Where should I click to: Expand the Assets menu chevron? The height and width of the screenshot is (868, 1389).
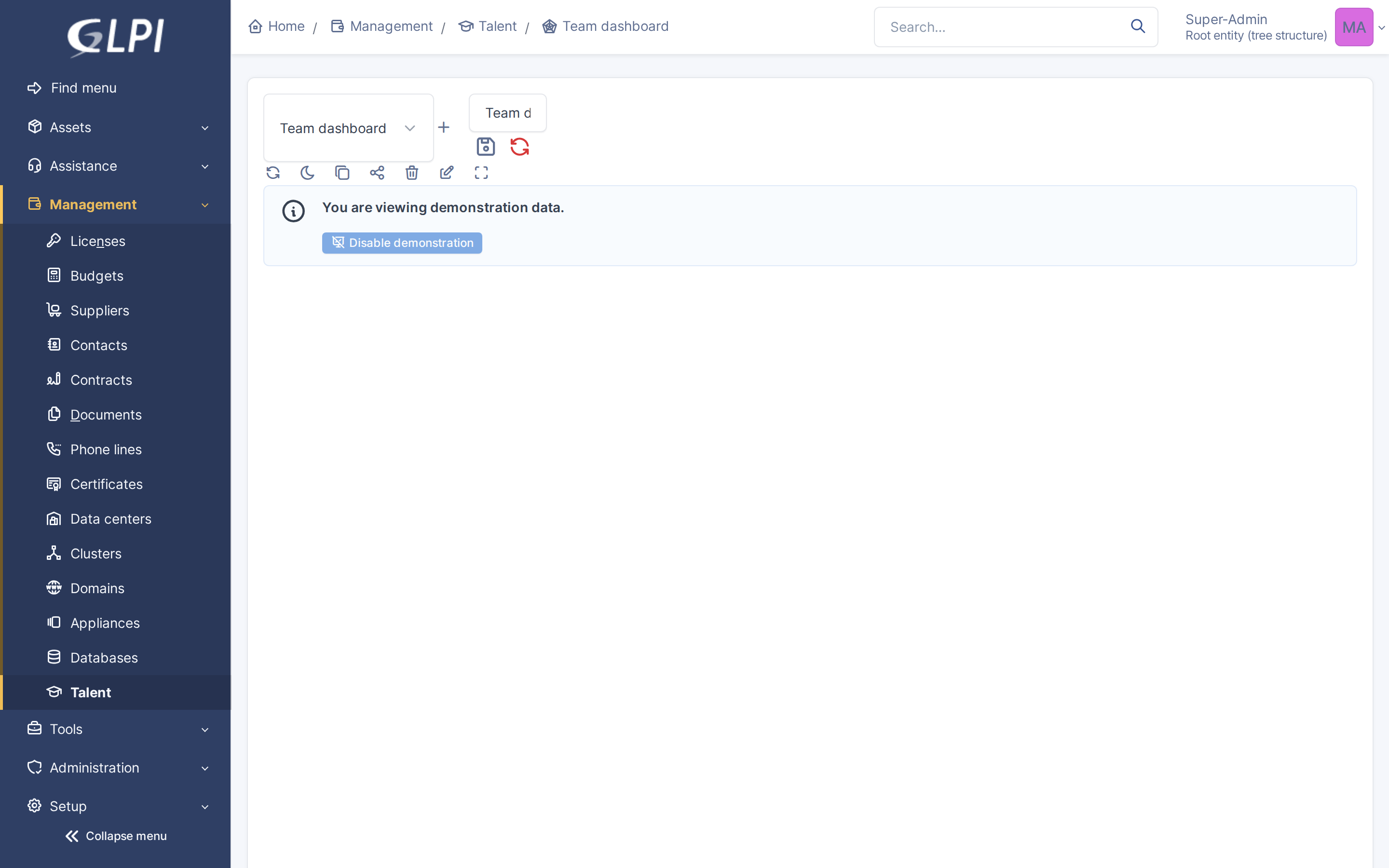click(205, 127)
